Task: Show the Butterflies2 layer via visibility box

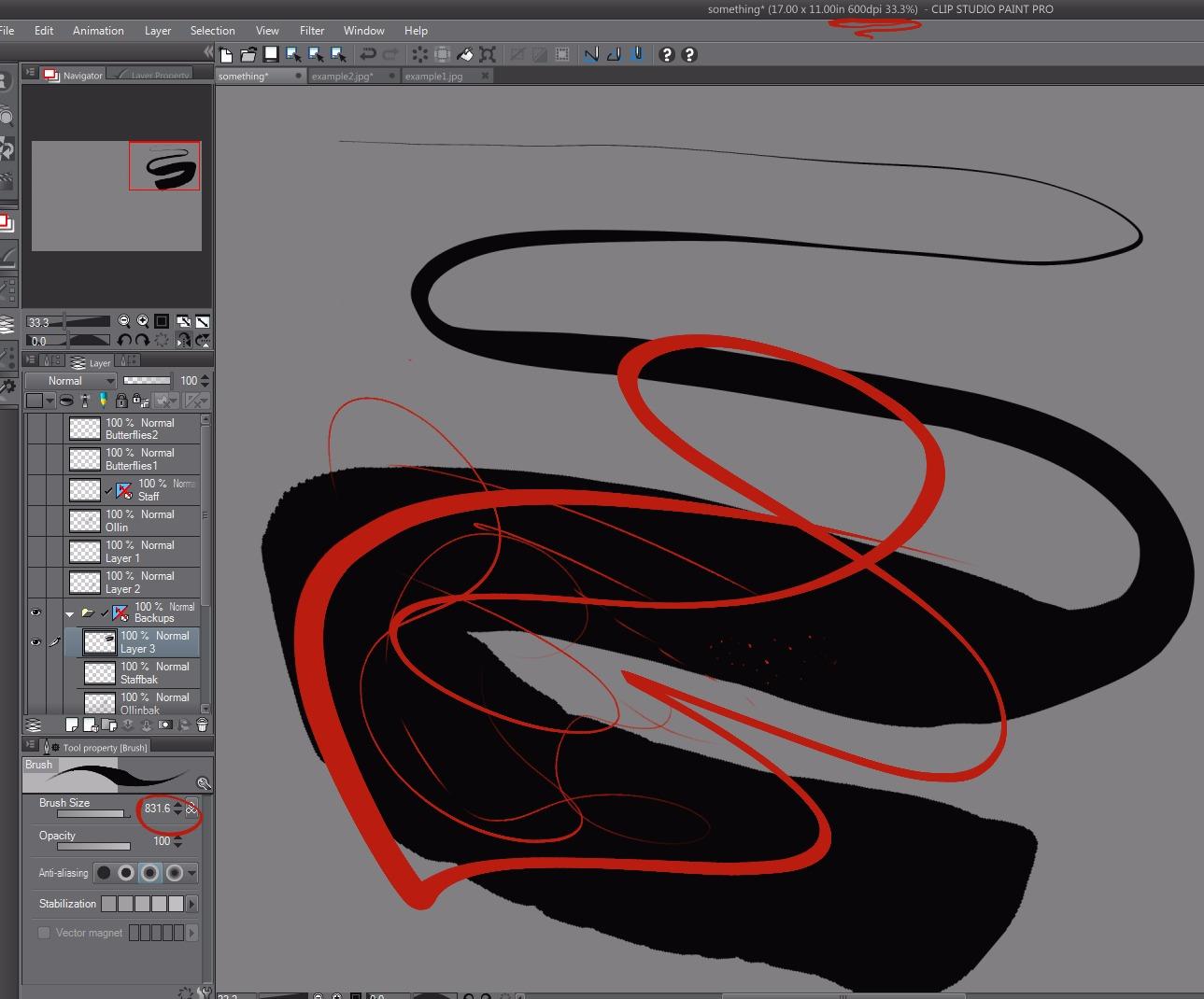Action: point(35,429)
